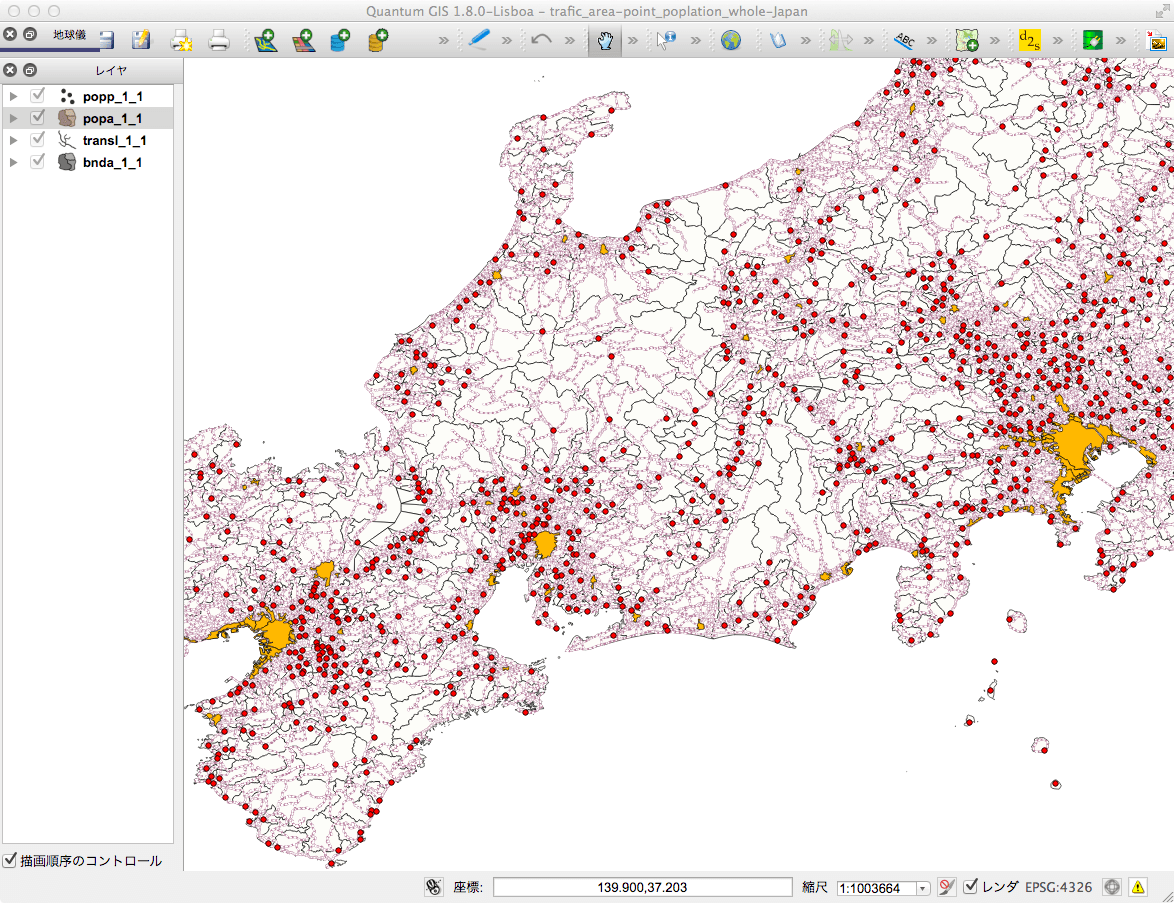Click the yellow warning icon in status bar
The width and height of the screenshot is (1174, 903).
(1138, 886)
